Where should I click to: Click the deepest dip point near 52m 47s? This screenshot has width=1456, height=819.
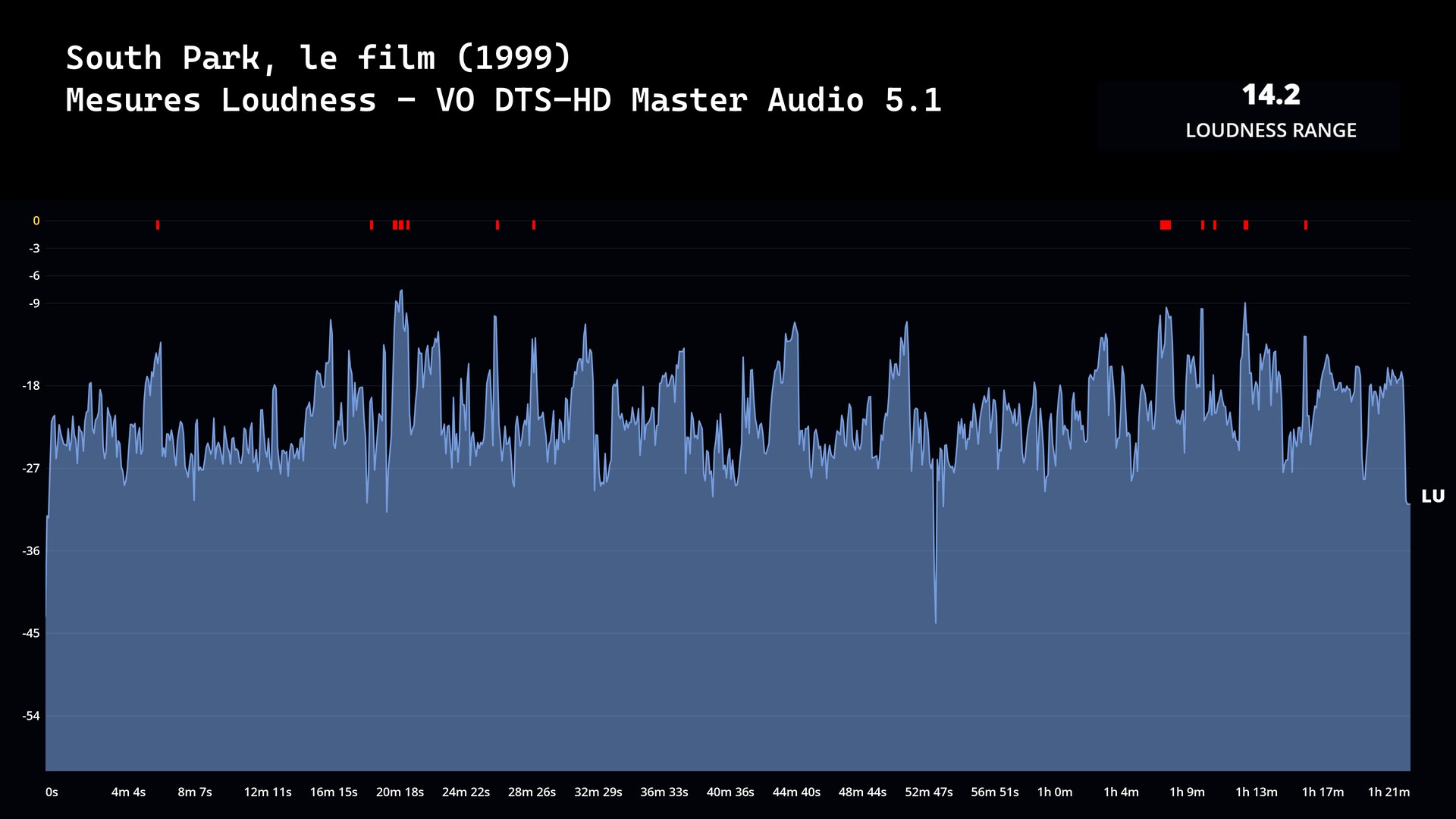pyautogui.click(x=936, y=622)
